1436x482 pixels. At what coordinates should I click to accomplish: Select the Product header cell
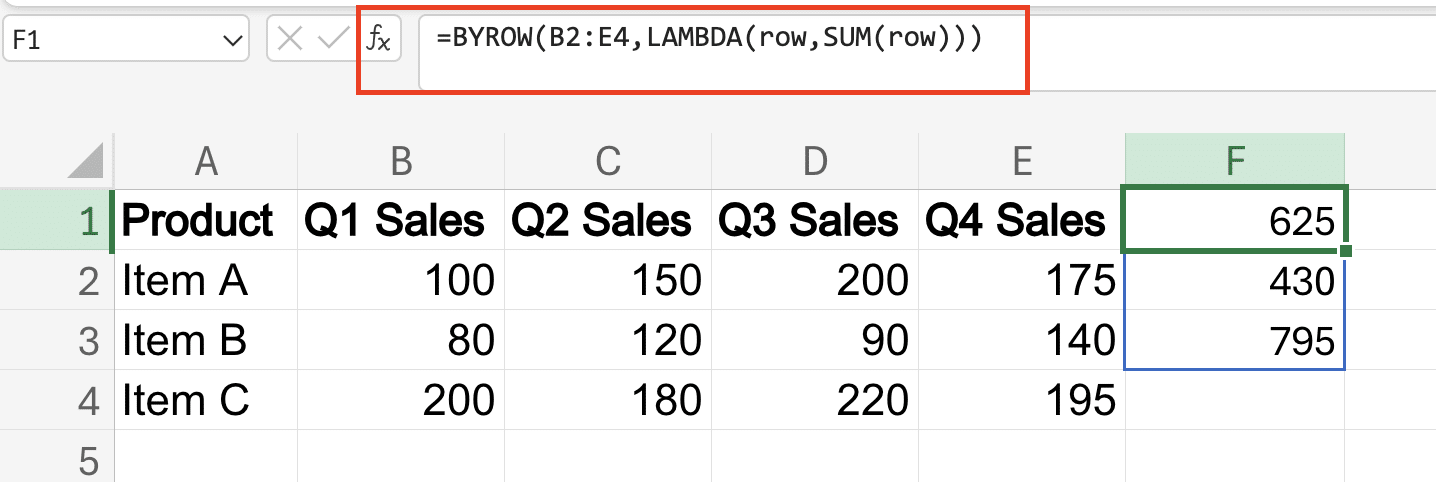[206, 220]
